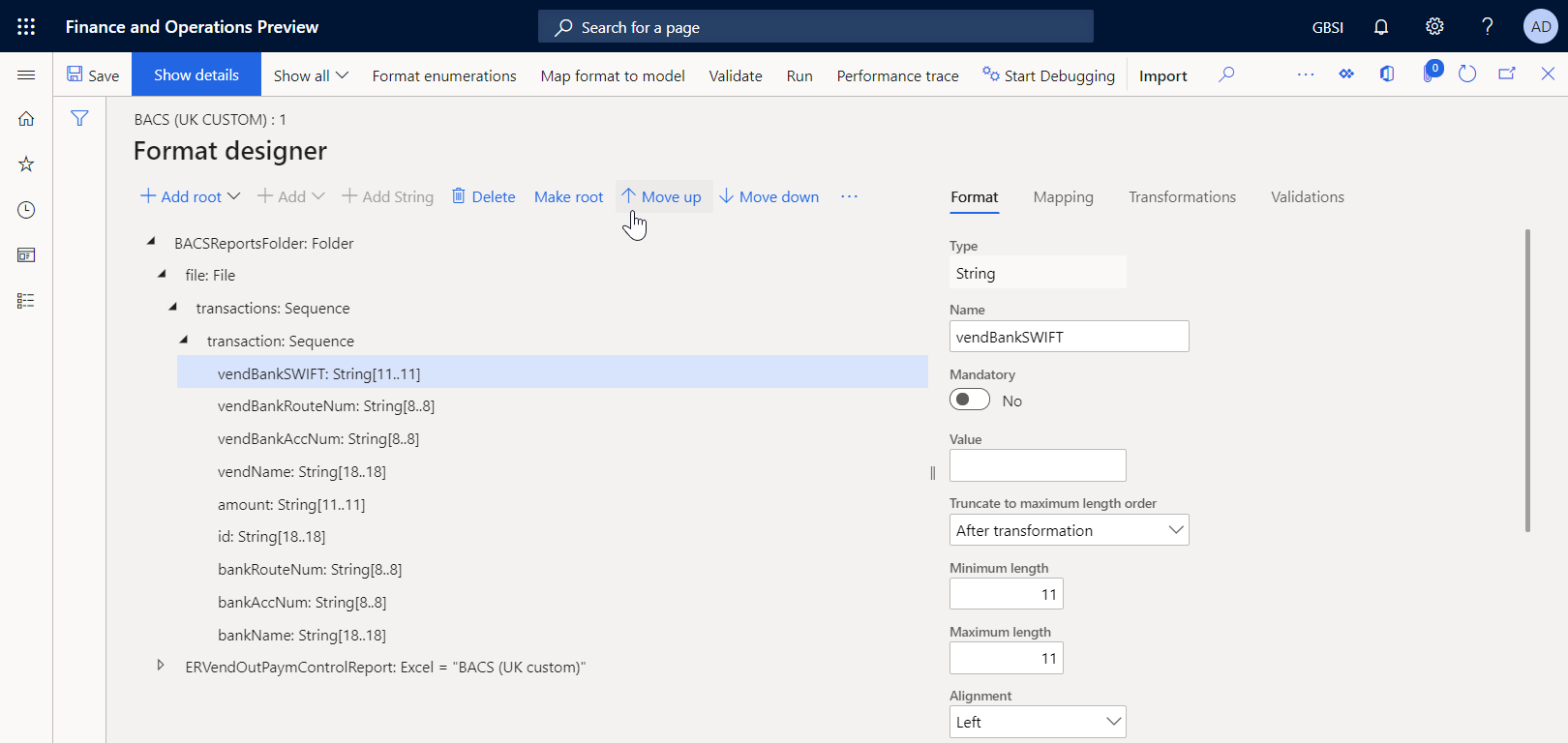Screen dimensions: 1568x743
Task: Open attachments icon with 0 badge
Action: tap(1431, 73)
